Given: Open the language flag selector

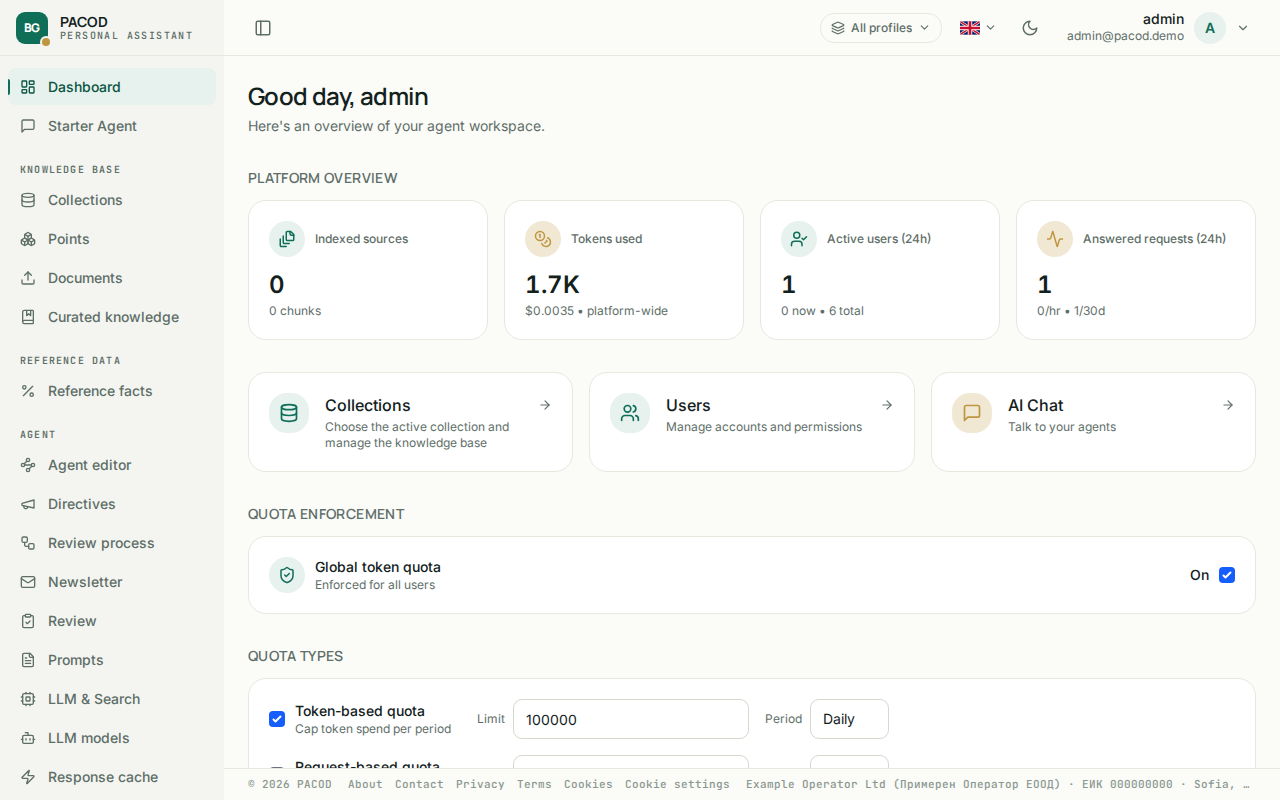Looking at the screenshot, I should click(977, 28).
